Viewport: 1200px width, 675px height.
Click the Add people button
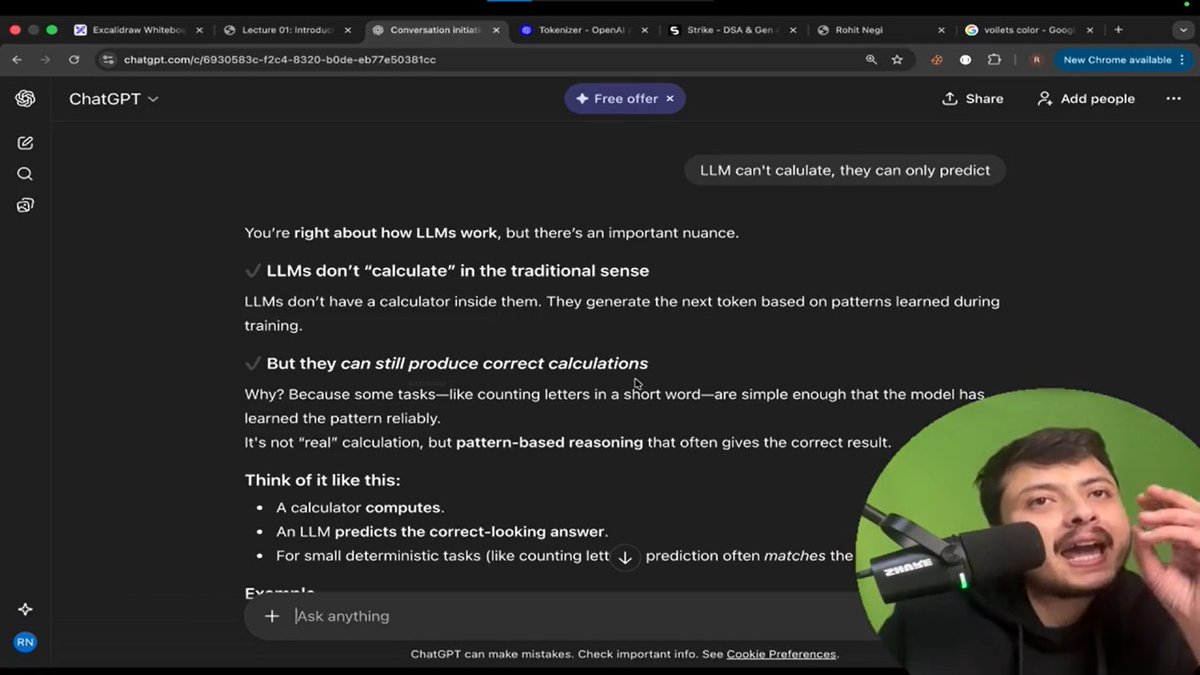click(1085, 99)
